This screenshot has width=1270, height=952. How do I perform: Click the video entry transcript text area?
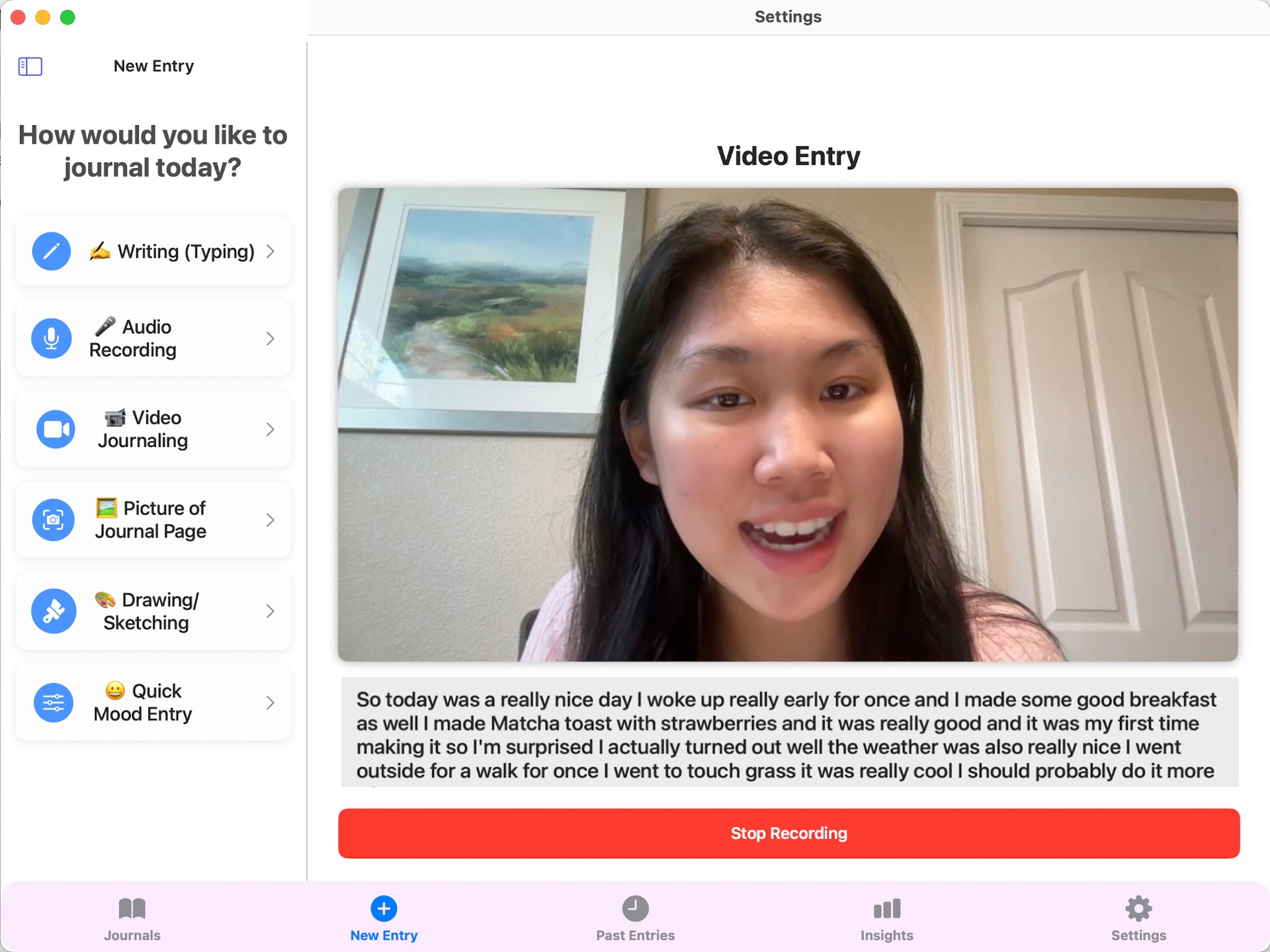pyautogui.click(x=789, y=733)
